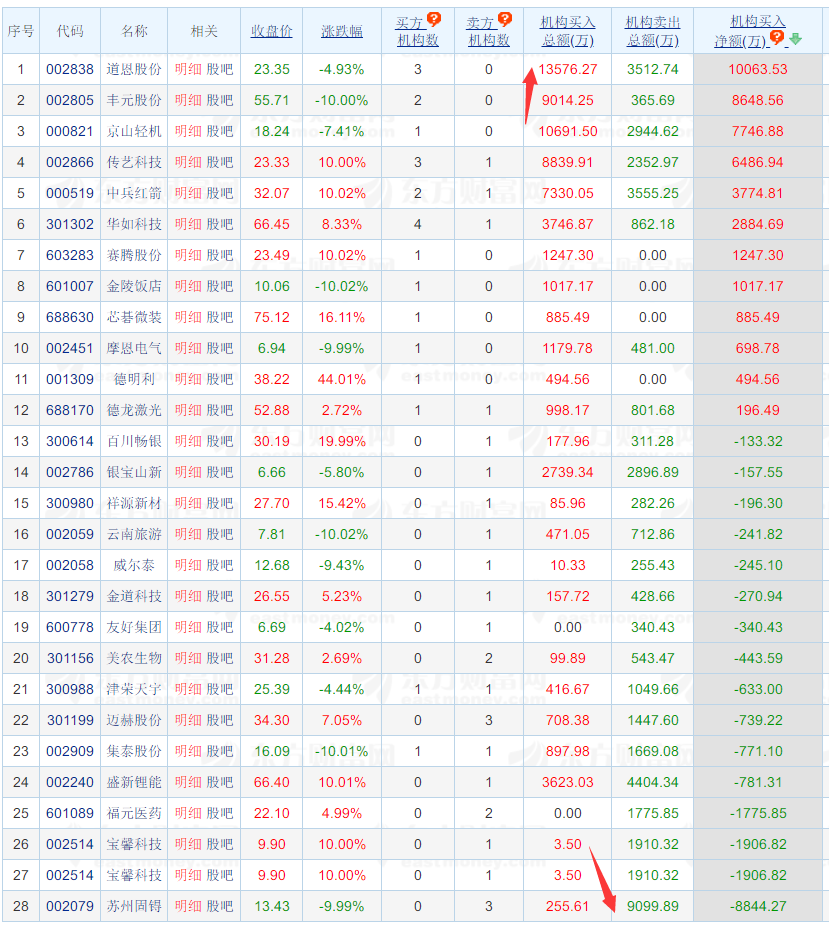Screen dimensions: 829x929
Task: Open the 中兵红箭 stock name link
Action: [x=134, y=193]
